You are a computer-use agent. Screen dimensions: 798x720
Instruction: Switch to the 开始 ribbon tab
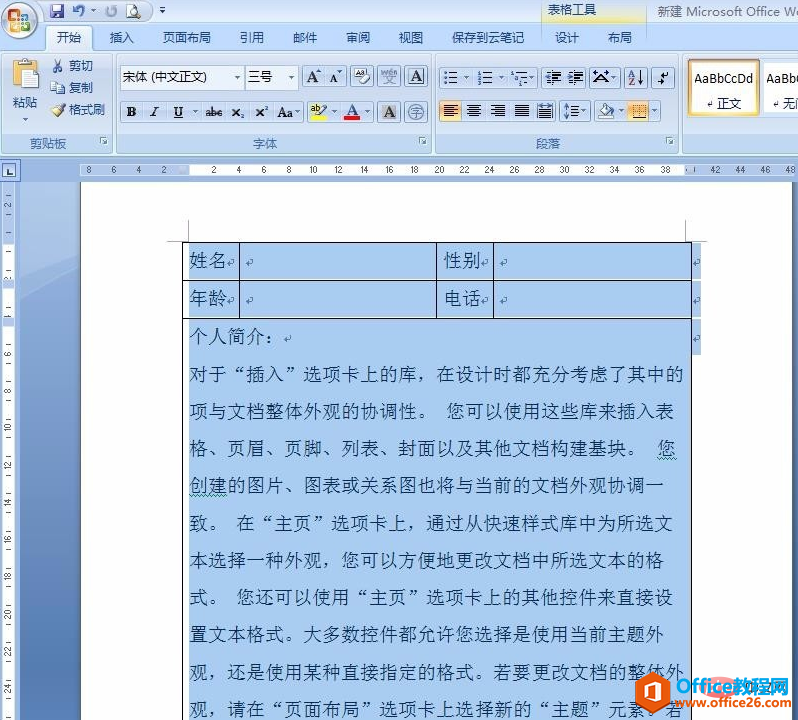click(x=69, y=38)
